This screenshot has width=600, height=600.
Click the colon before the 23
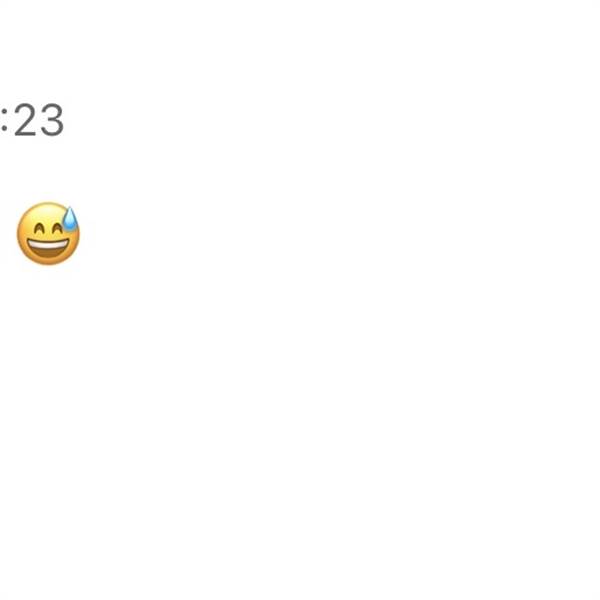4,120
